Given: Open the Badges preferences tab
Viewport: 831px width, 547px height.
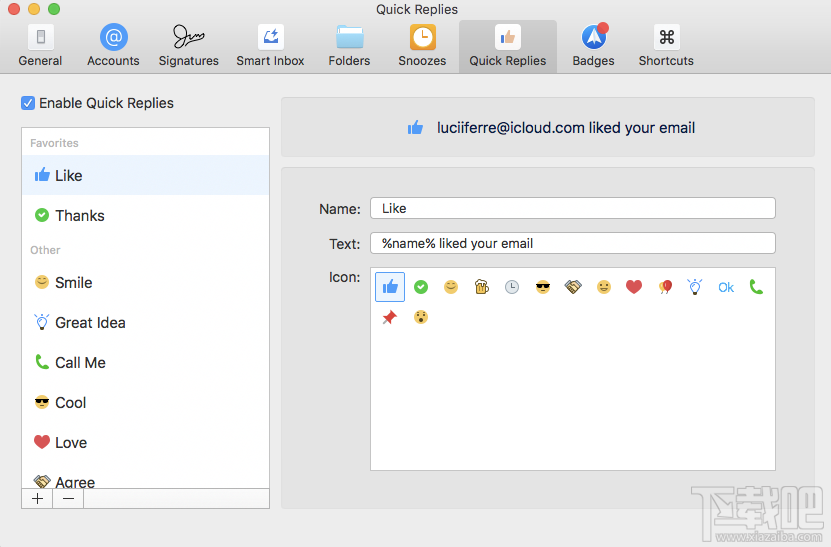Looking at the screenshot, I should click(x=594, y=46).
